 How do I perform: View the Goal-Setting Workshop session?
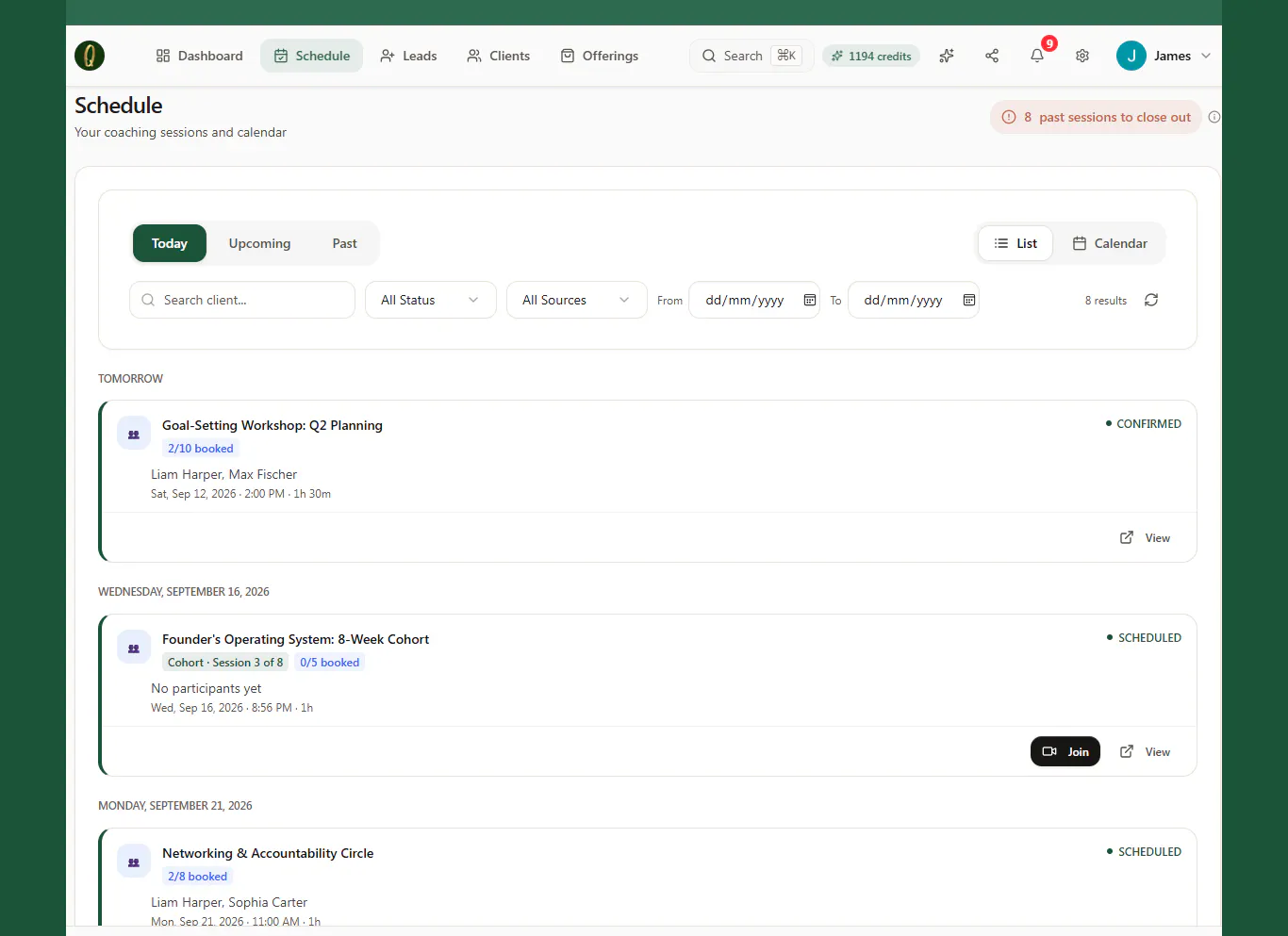coord(1145,537)
